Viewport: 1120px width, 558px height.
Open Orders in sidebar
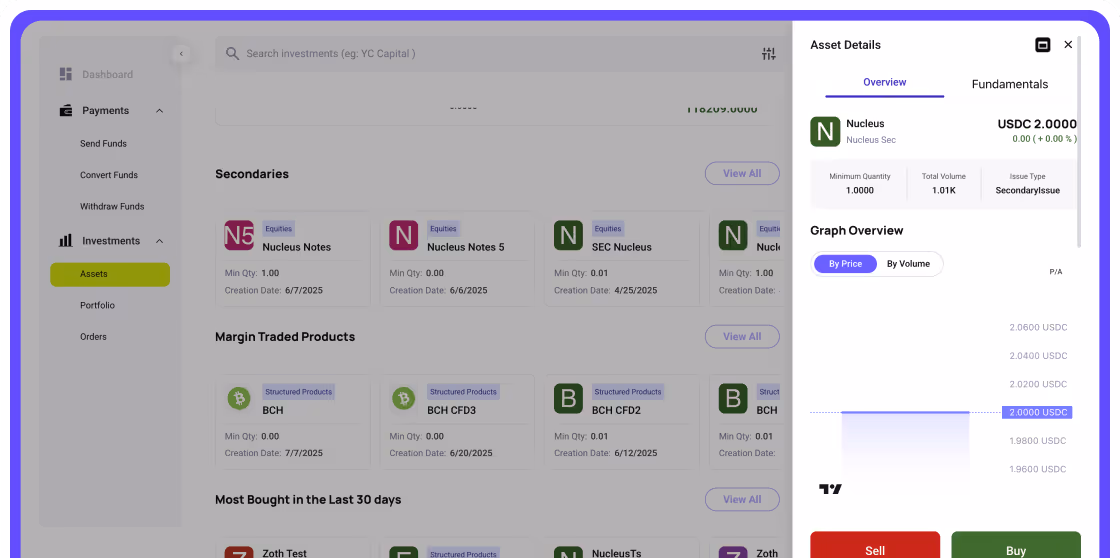pos(94,337)
